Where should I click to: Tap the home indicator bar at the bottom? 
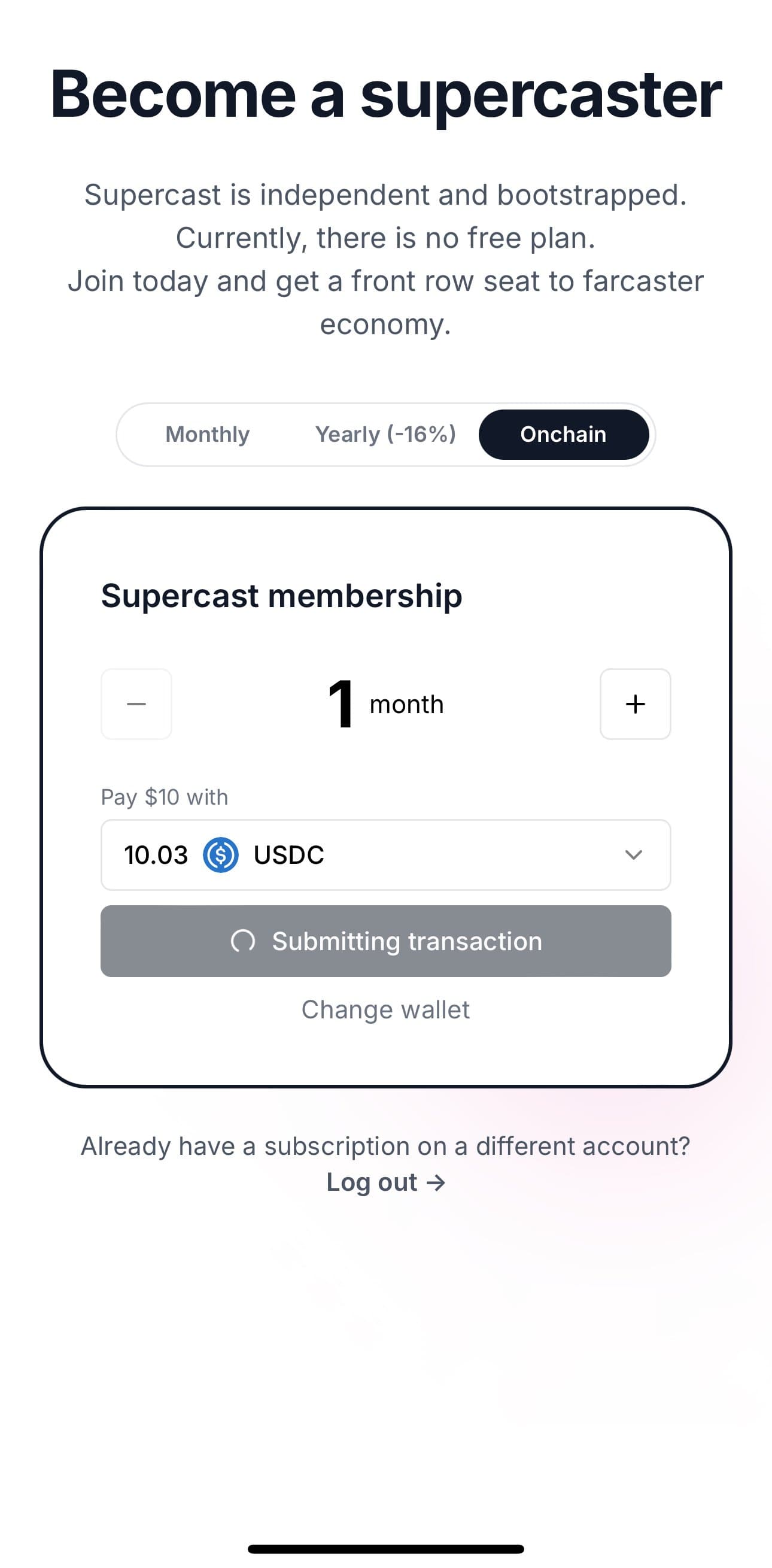coord(385,1548)
